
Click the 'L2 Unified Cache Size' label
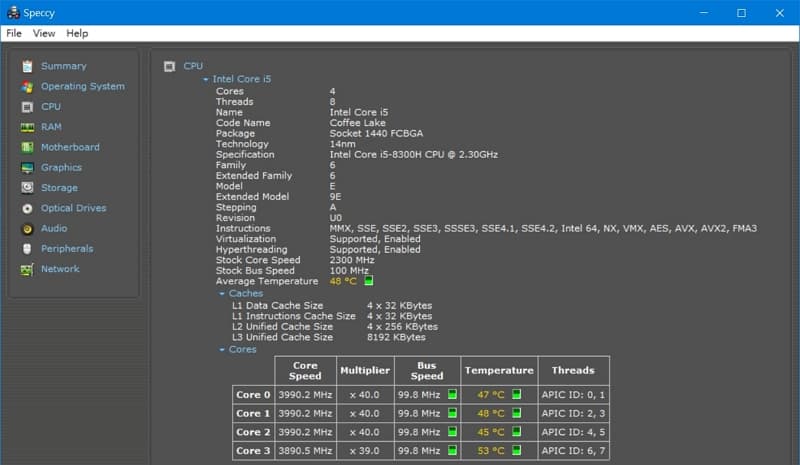283,327
